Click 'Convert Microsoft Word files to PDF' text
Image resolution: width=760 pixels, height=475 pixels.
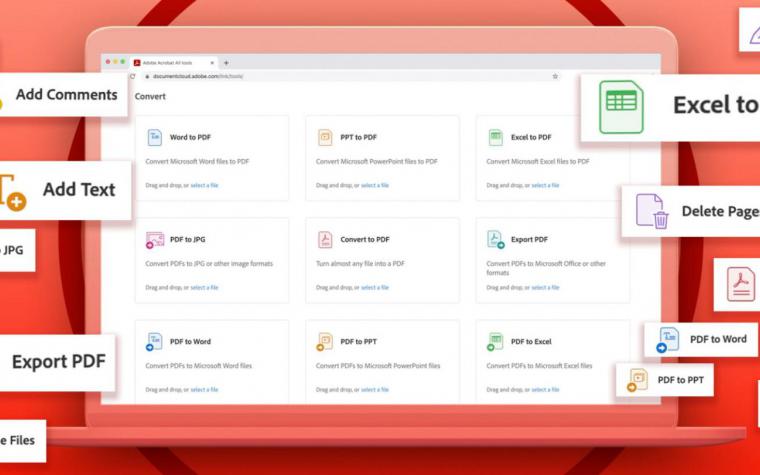click(197, 161)
